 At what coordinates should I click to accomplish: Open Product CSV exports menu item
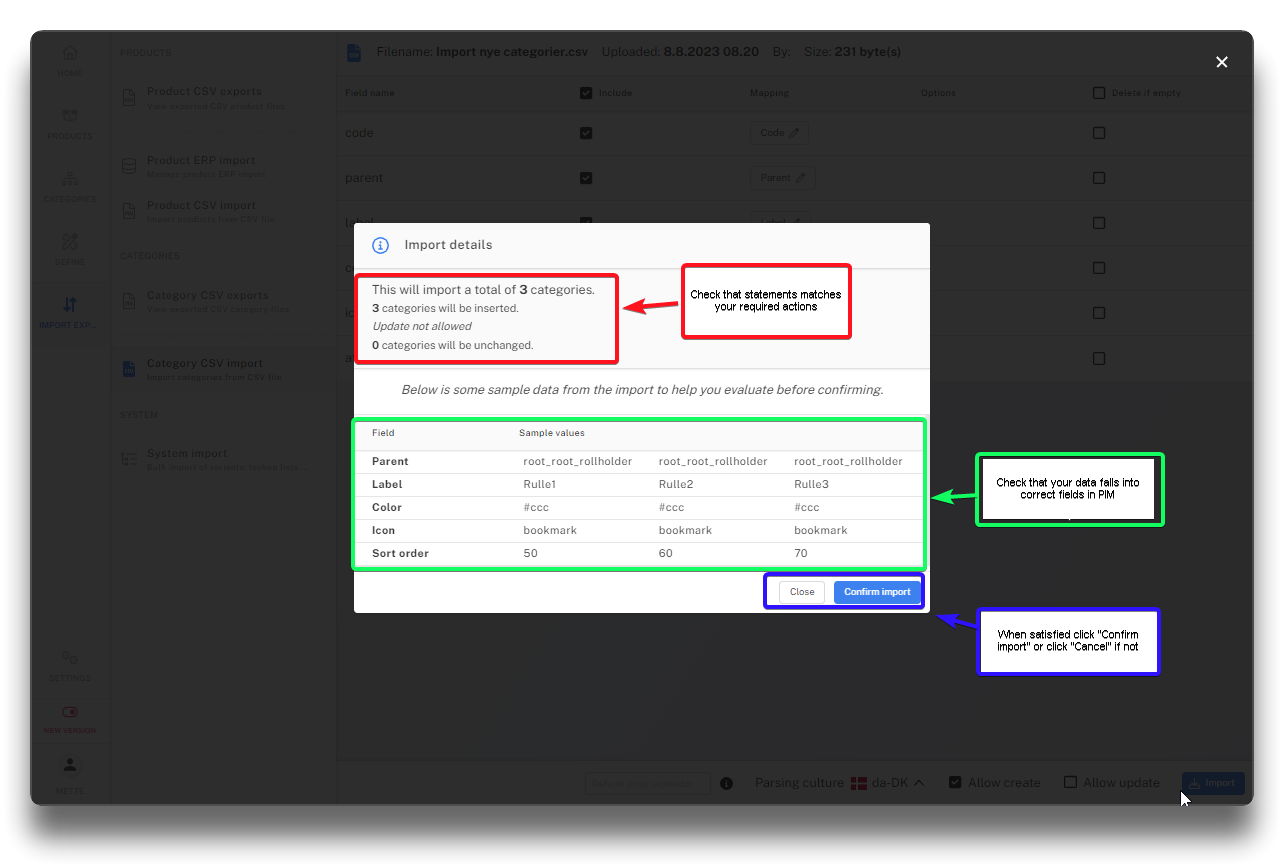click(204, 97)
